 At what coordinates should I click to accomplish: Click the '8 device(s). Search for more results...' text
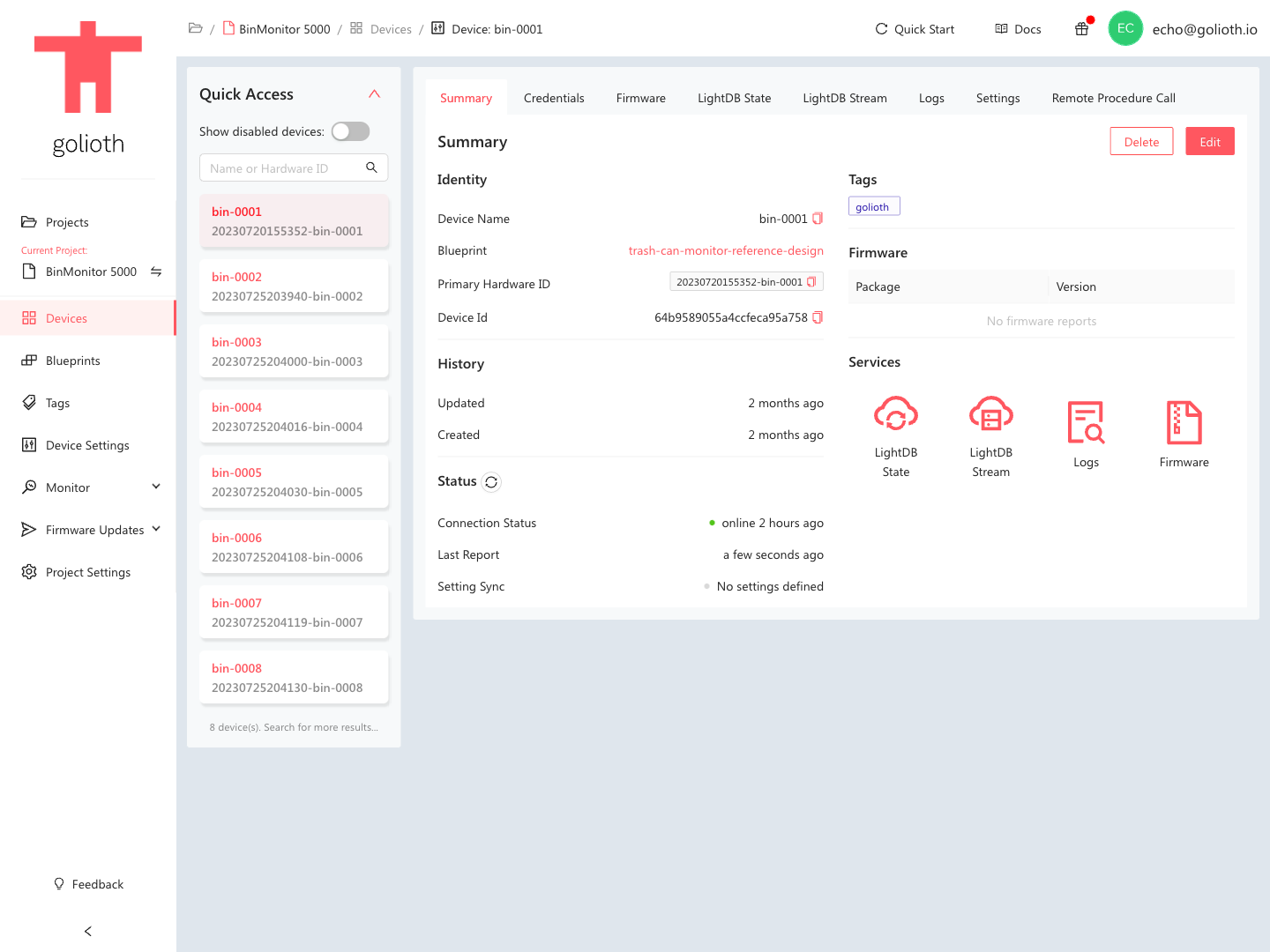[294, 727]
